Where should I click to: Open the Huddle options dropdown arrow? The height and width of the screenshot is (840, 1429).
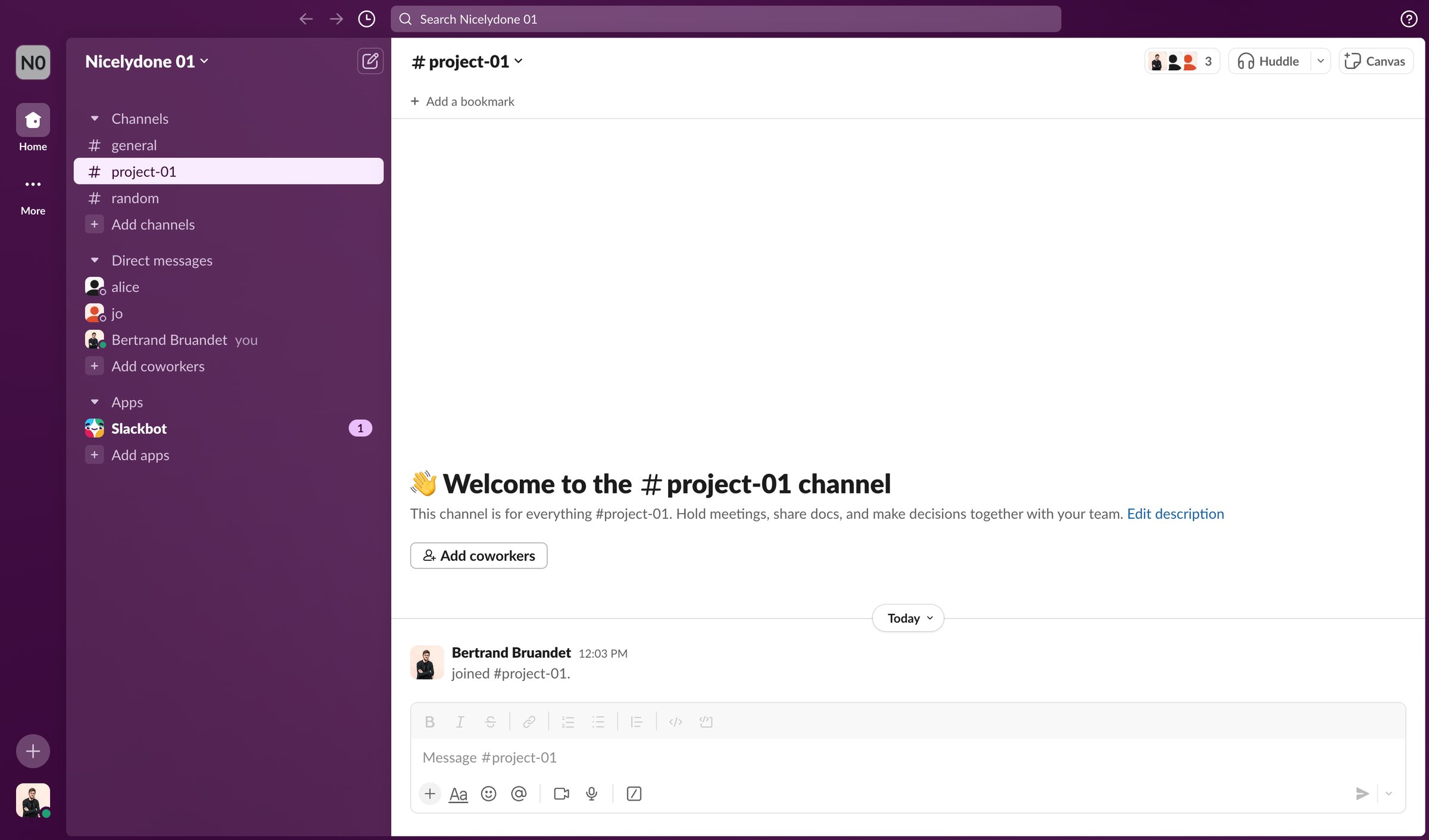(x=1321, y=61)
